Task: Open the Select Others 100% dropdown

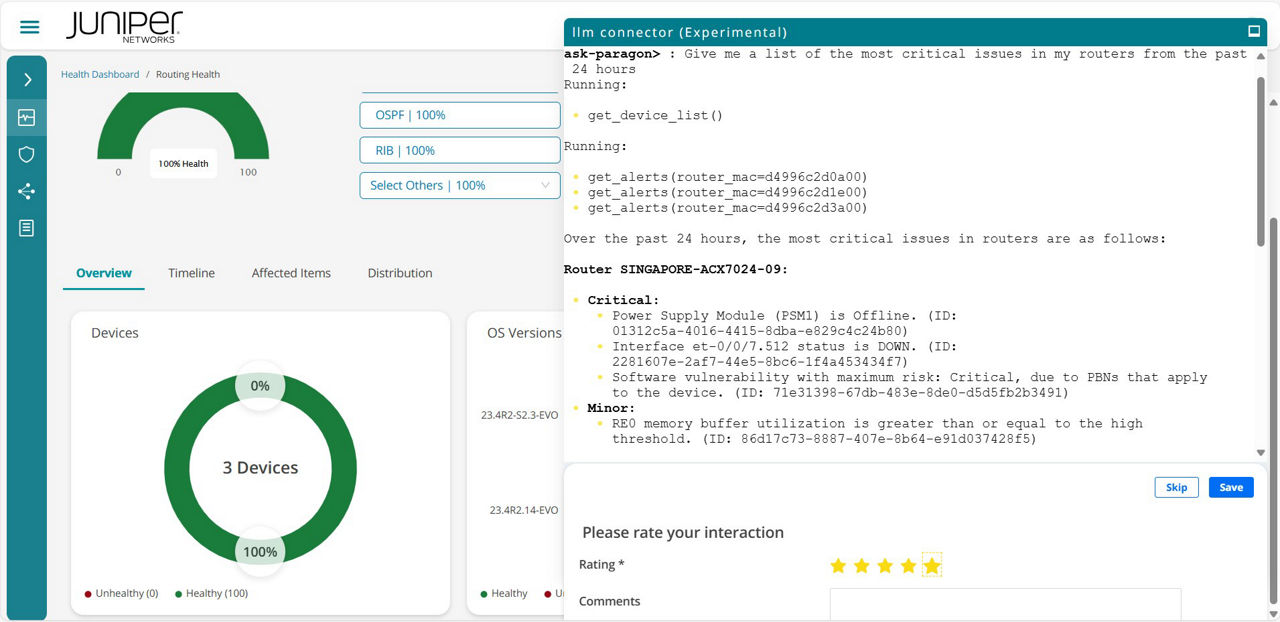Action: pos(459,185)
